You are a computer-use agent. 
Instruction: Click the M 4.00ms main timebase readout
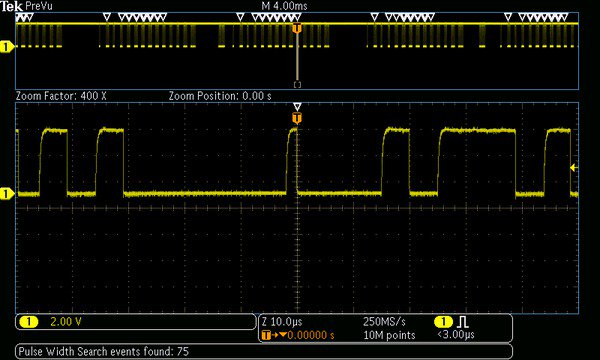(284, 6)
